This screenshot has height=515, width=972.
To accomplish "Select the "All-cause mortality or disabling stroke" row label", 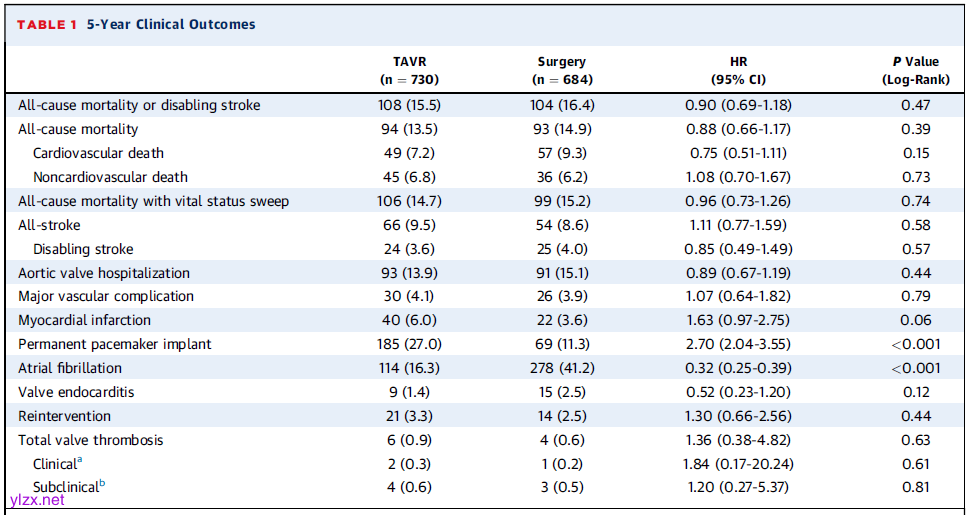I will pos(139,105).
